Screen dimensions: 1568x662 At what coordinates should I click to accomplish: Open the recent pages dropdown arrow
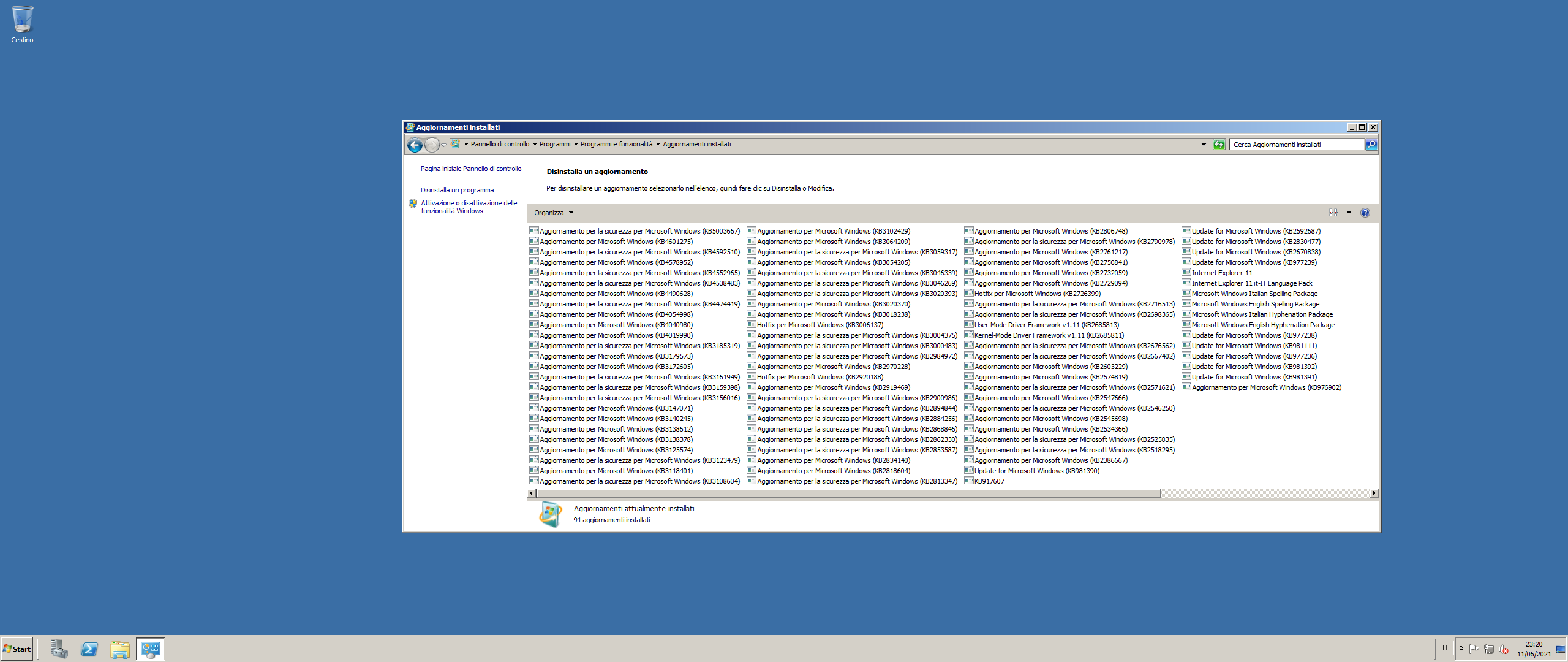pyautogui.click(x=444, y=145)
